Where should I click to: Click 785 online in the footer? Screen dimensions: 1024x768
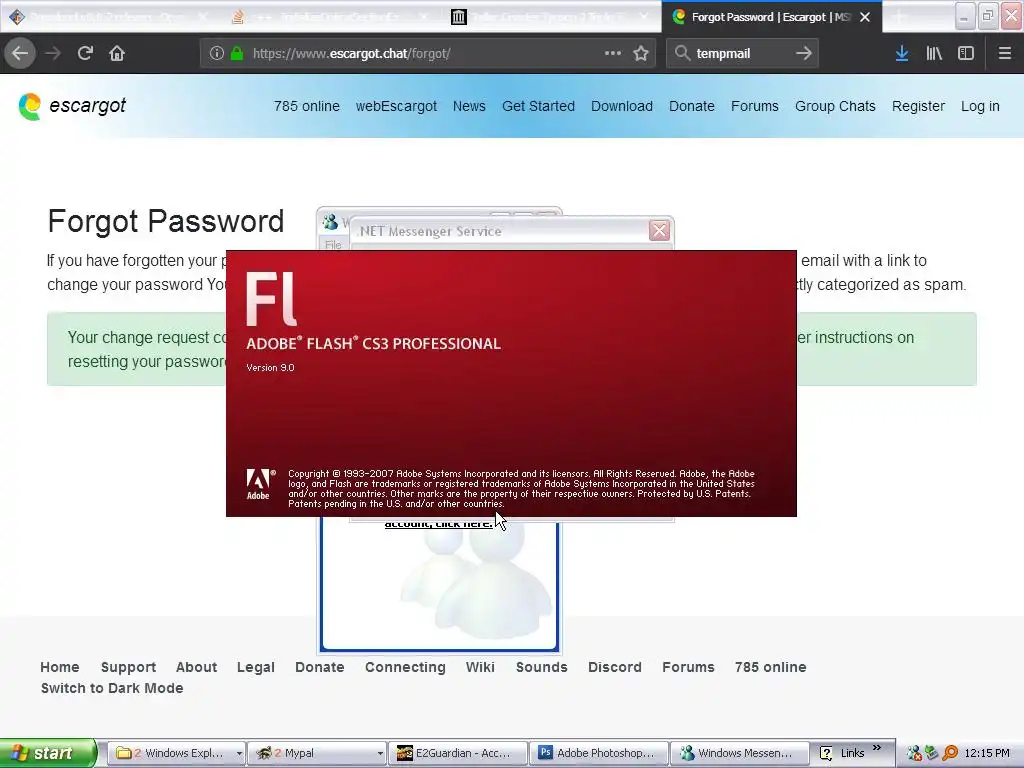click(x=771, y=667)
